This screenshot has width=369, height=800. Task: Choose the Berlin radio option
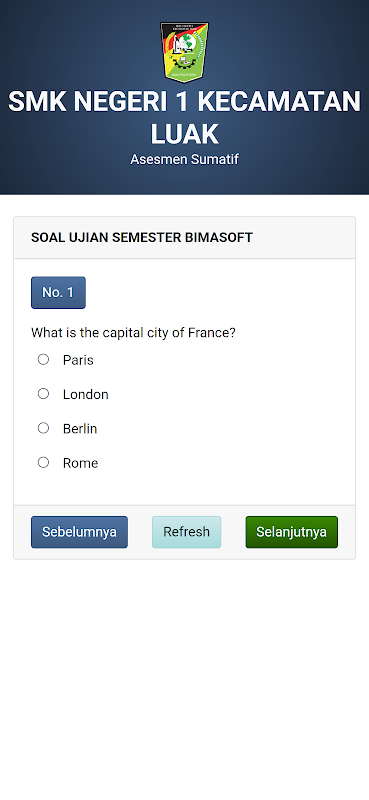[x=43, y=428]
